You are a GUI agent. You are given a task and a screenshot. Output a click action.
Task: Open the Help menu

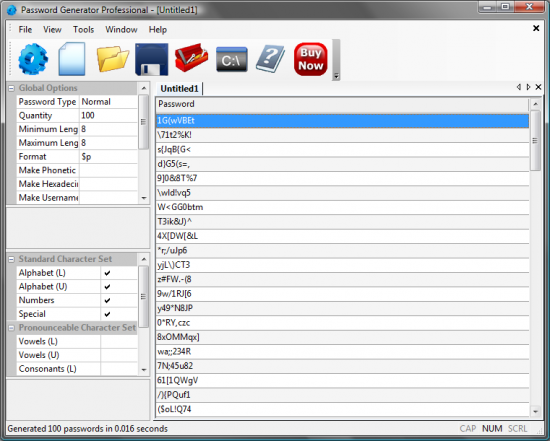point(158,29)
